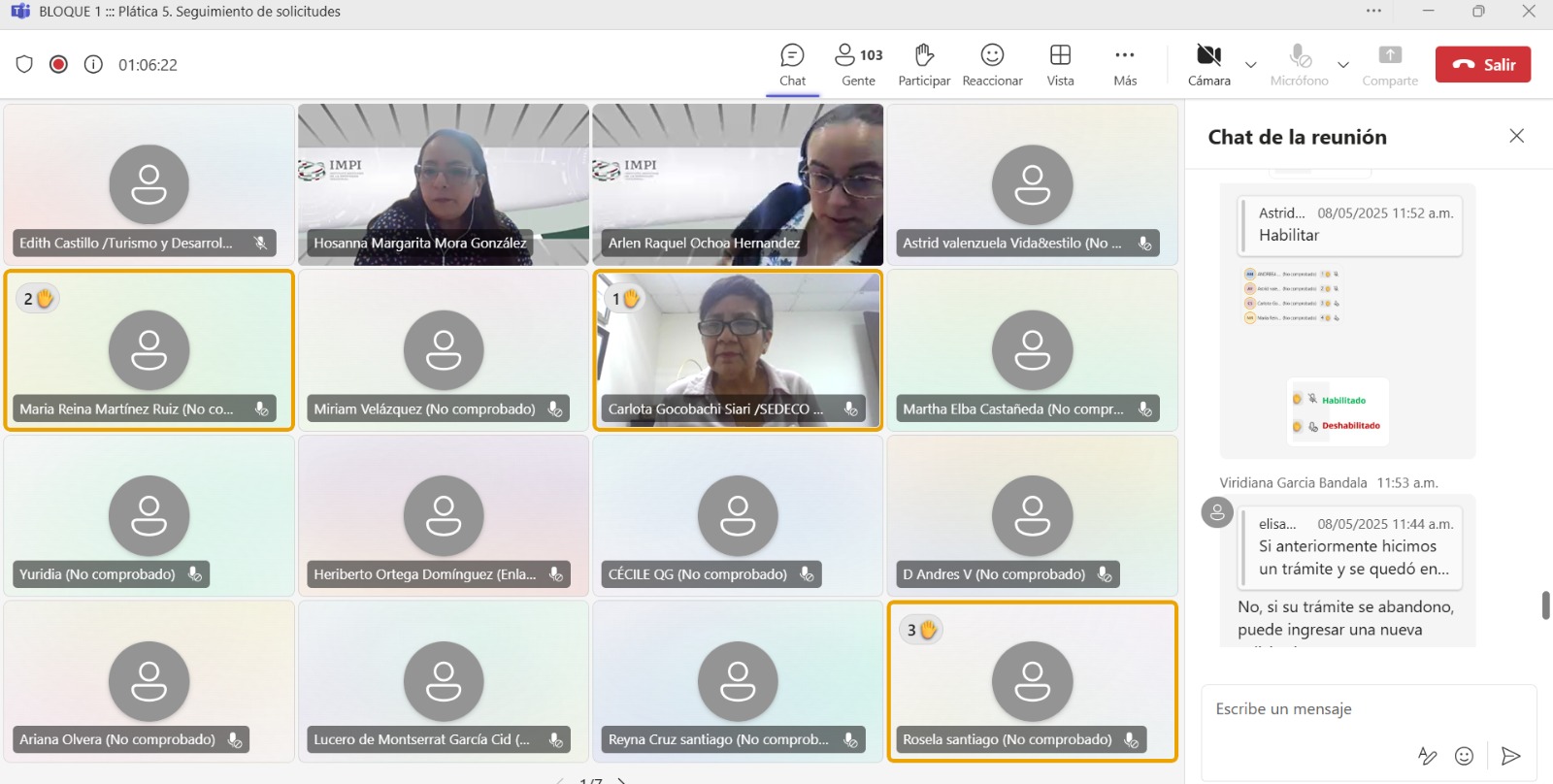Click the Escribe un mensaje field
1553x784 pixels.
[1359, 709]
